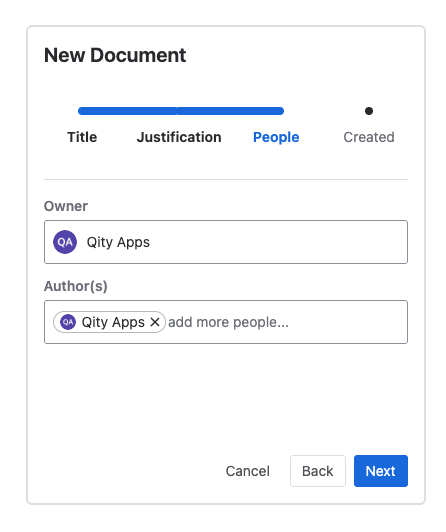Open the Owner selection field
Viewport: 446px width, 532px height.
coord(226,242)
